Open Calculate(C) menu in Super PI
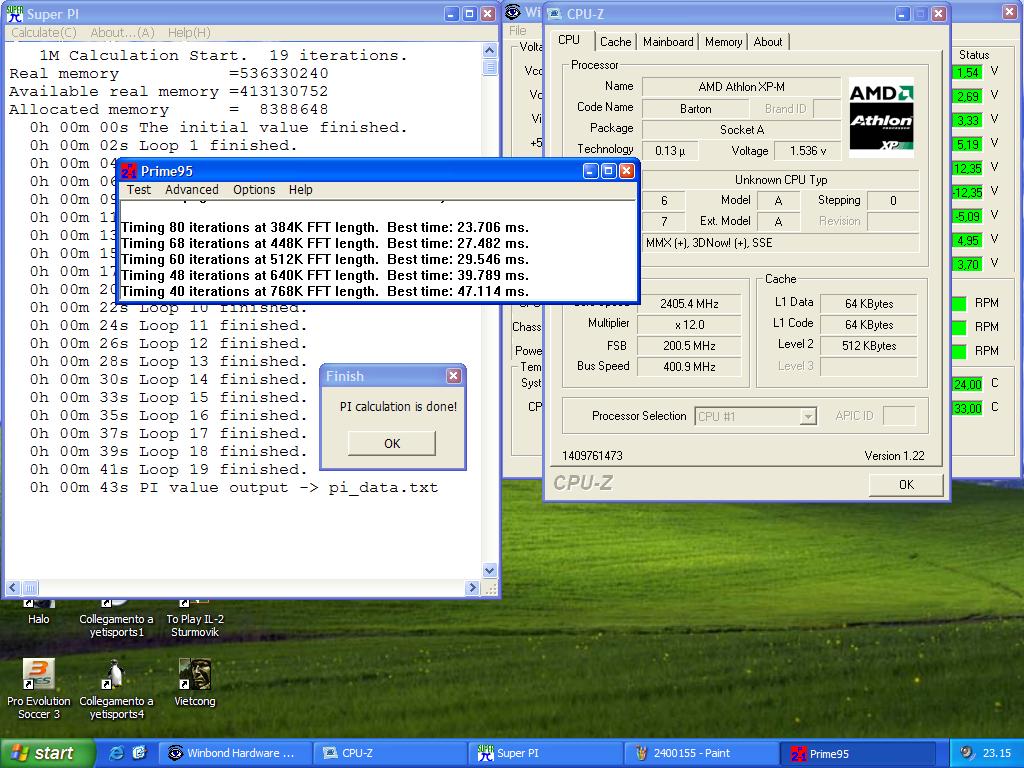This screenshot has width=1024, height=768. click(x=44, y=32)
